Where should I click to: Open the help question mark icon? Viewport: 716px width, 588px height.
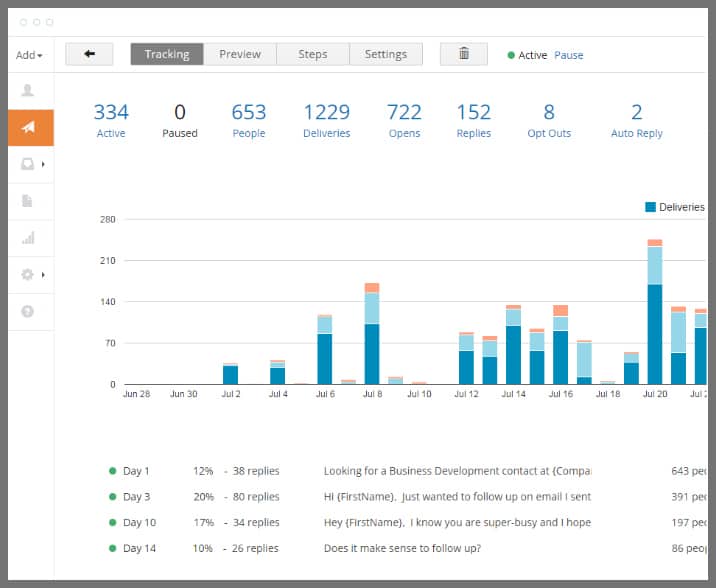[27, 311]
